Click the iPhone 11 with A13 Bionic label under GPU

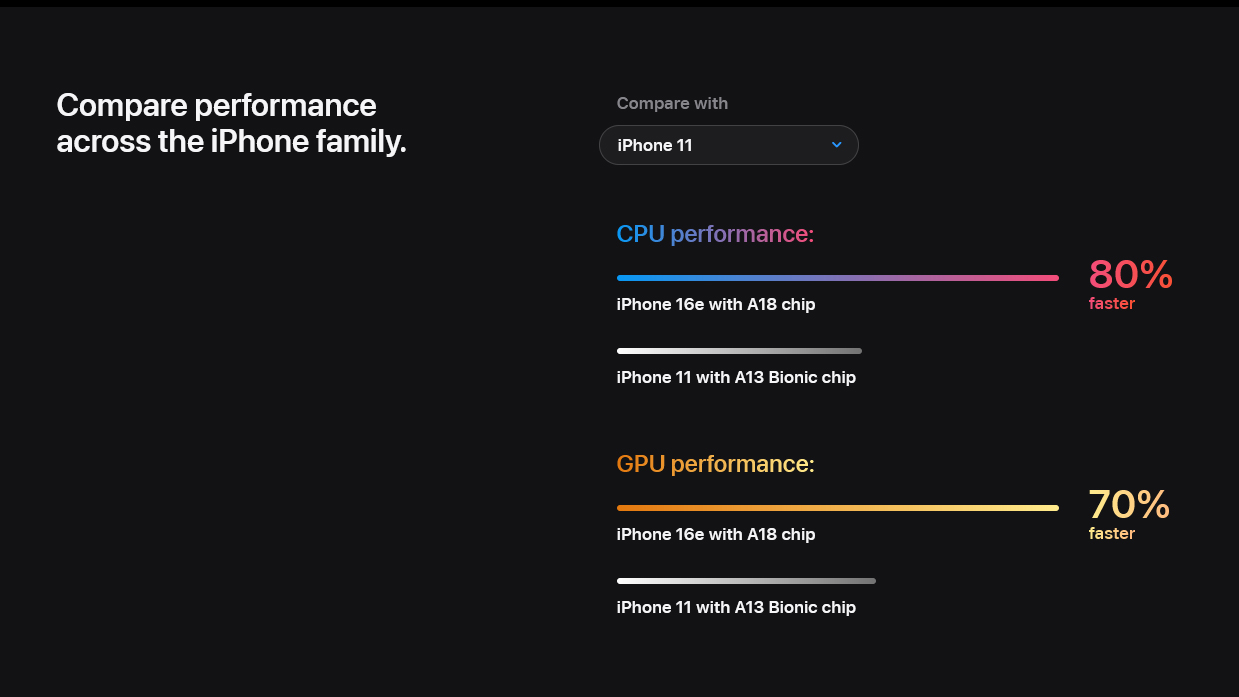[x=736, y=607]
